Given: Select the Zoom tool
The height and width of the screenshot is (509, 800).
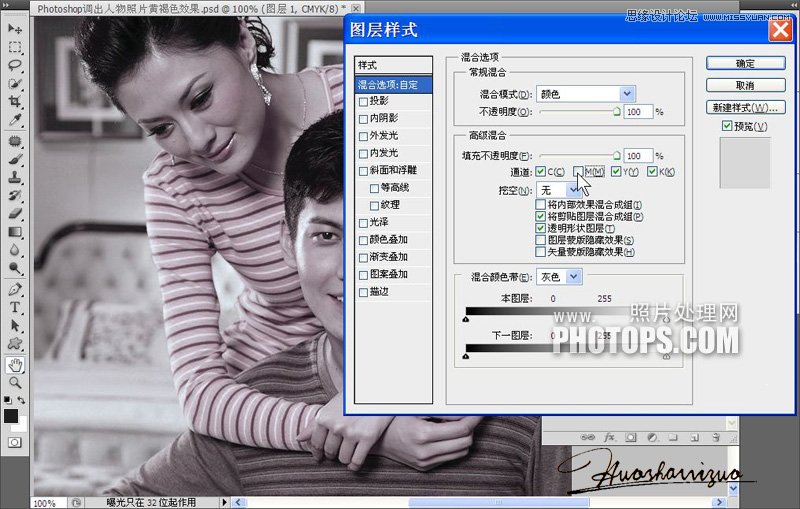Looking at the screenshot, I should [x=15, y=383].
